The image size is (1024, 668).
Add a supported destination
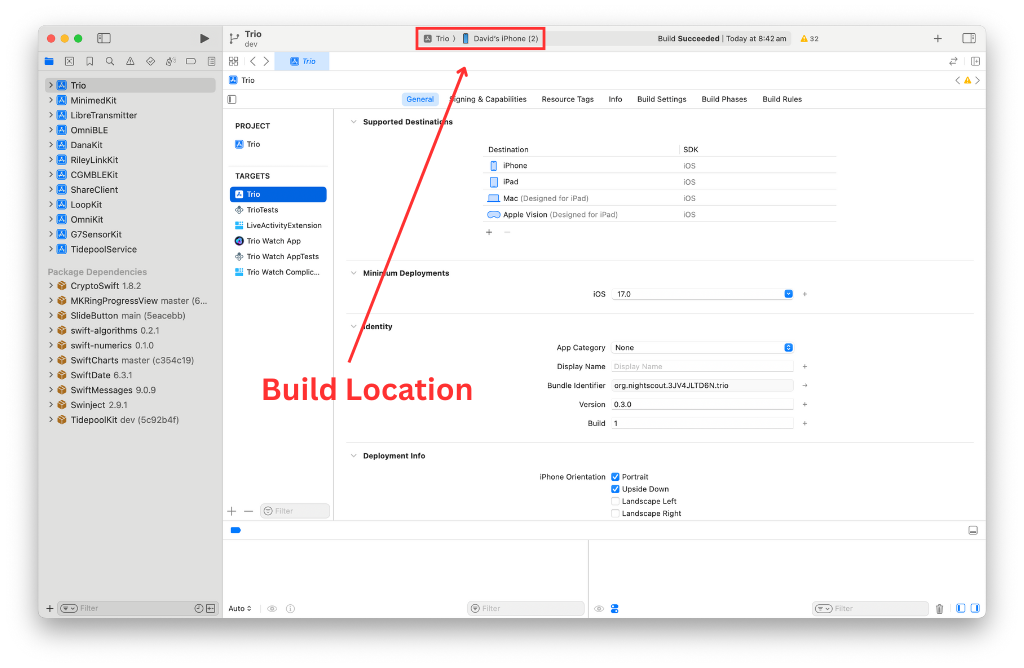click(489, 232)
